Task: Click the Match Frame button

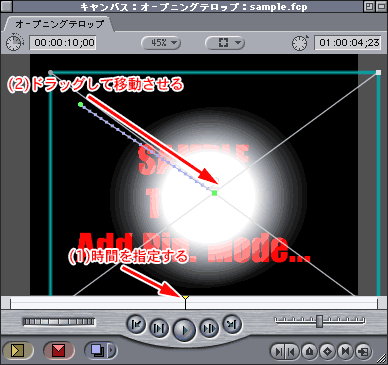Action: point(363,351)
